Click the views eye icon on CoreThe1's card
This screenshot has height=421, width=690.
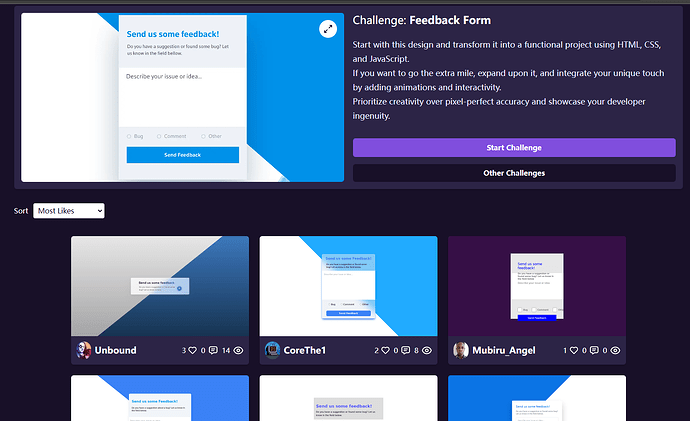tap(427, 351)
